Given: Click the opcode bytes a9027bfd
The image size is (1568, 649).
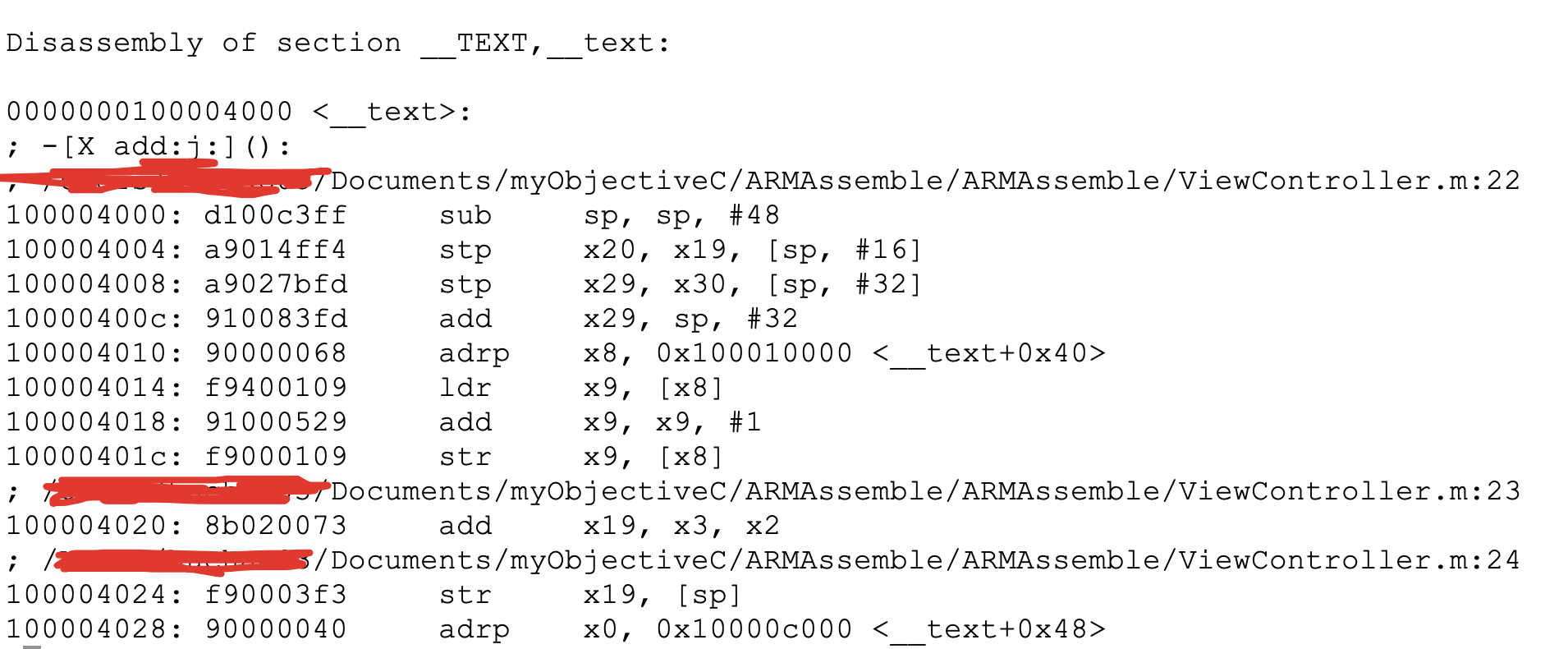Looking at the screenshot, I should [x=276, y=284].
